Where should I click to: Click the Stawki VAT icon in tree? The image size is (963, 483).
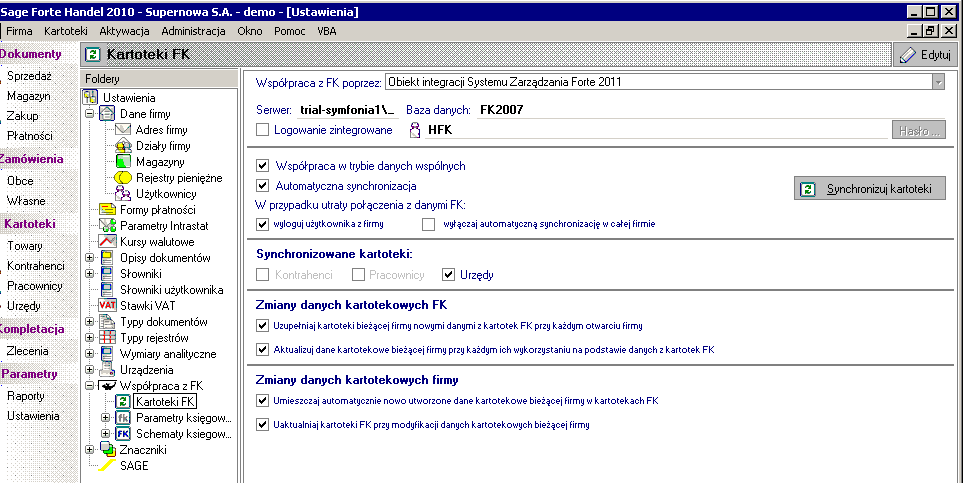tap(107, 306)
